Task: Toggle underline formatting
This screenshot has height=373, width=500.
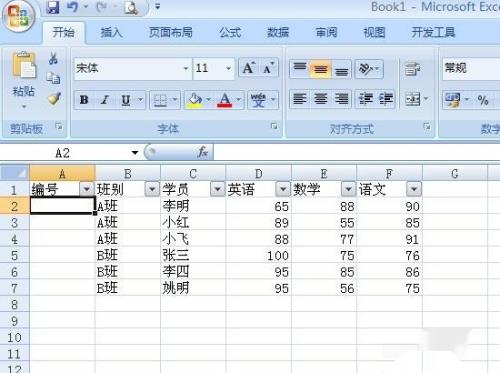Action: tap(126, 100)
